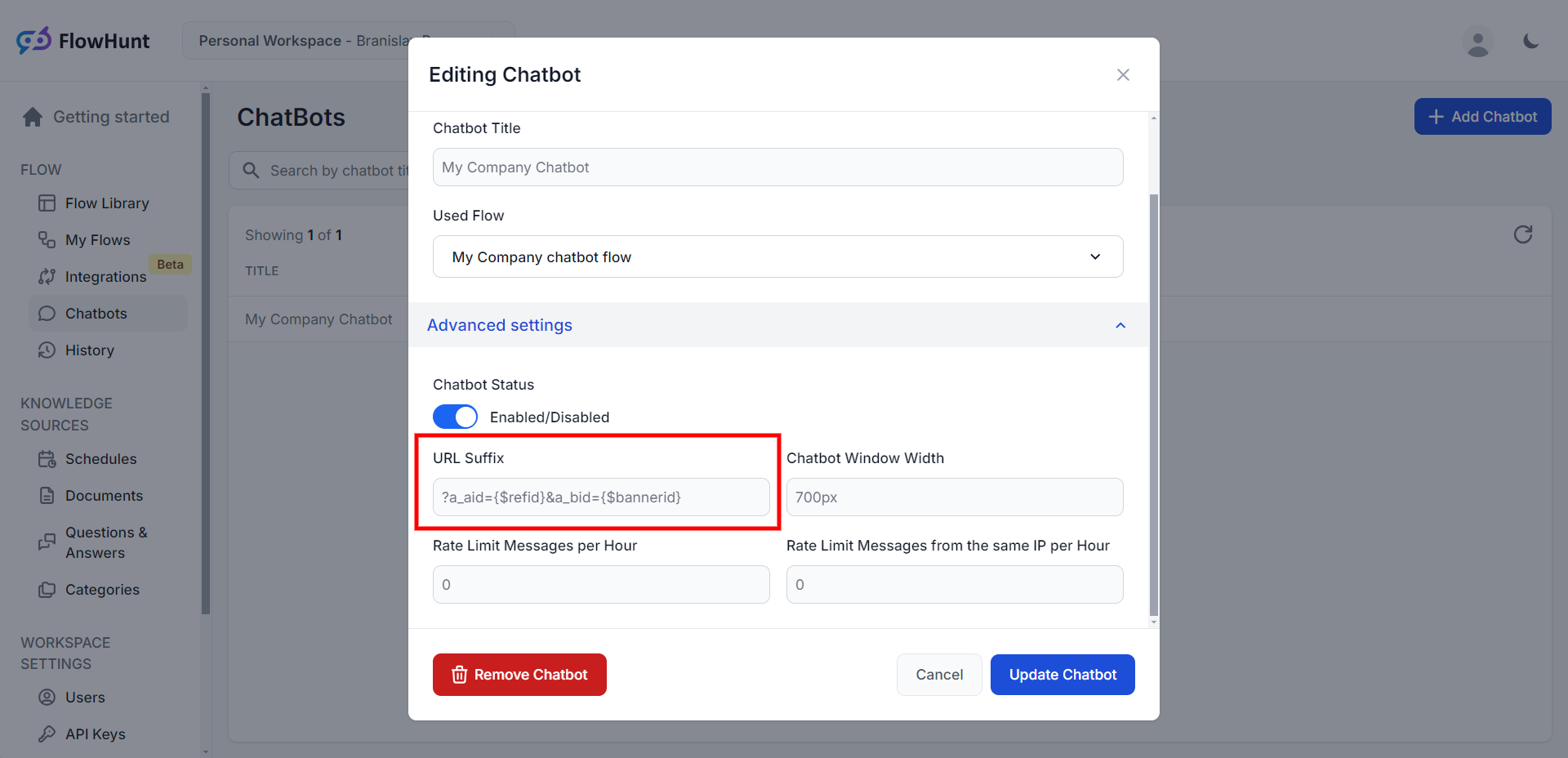Click the search magnifier icon

click(x=252, y=171)
